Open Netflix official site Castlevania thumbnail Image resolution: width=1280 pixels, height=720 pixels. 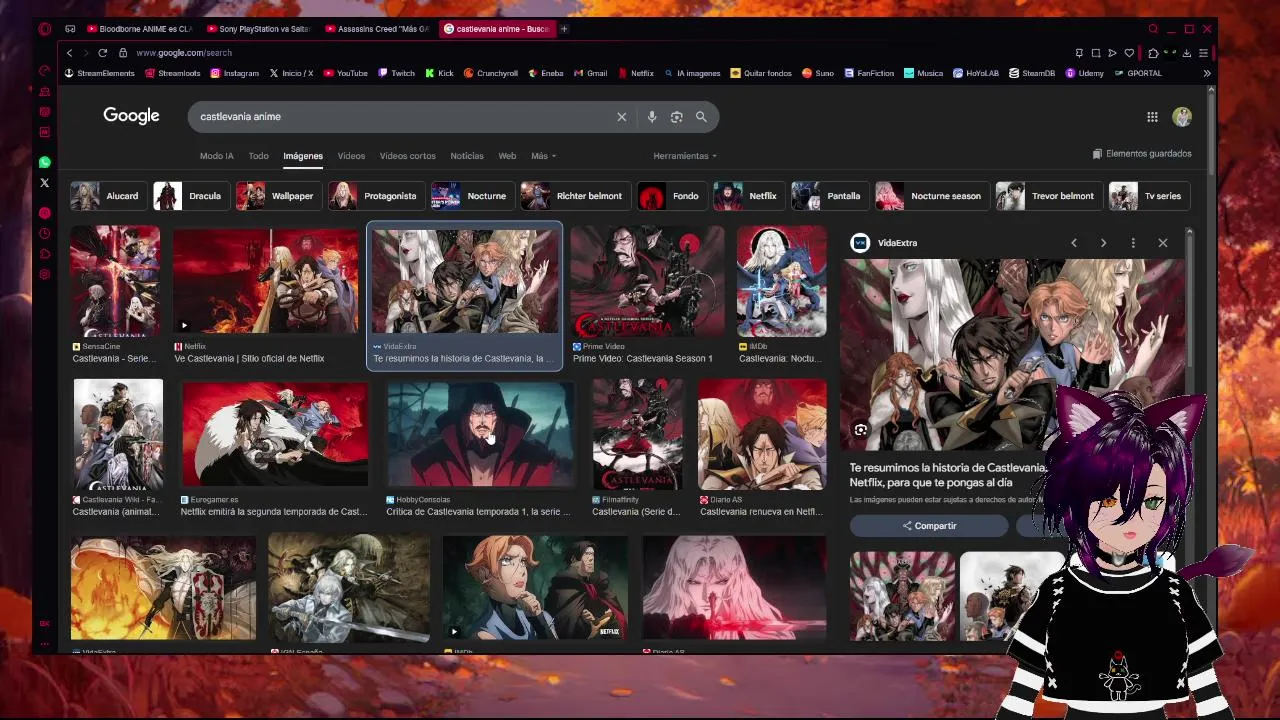[266, 281]
